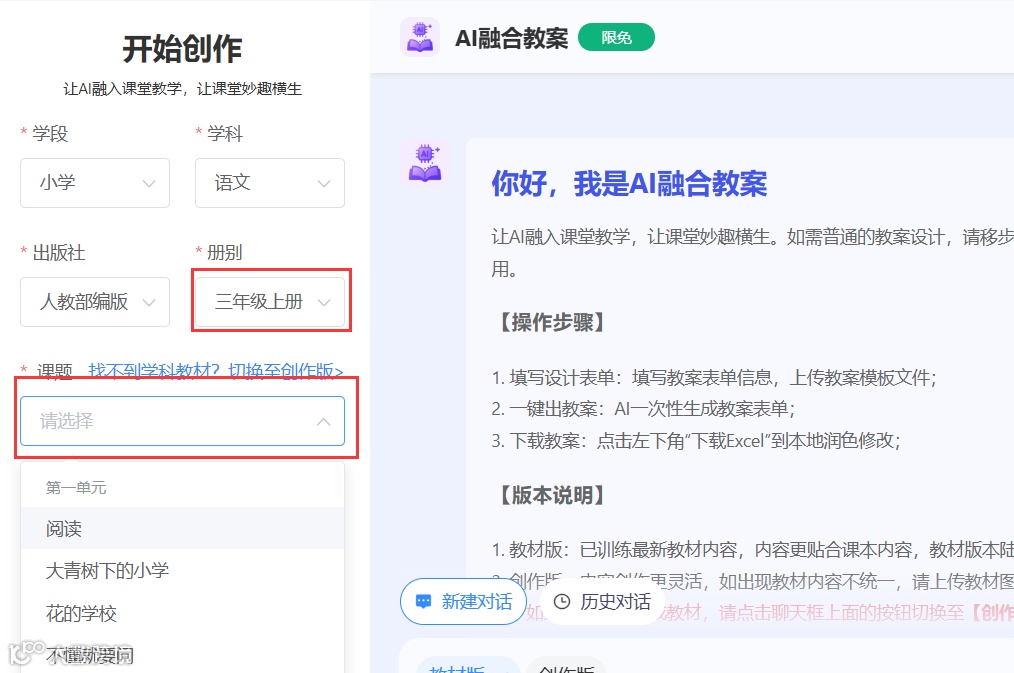Click the AI融合教案 header title
1014x673 pixels.
(511, 38)
